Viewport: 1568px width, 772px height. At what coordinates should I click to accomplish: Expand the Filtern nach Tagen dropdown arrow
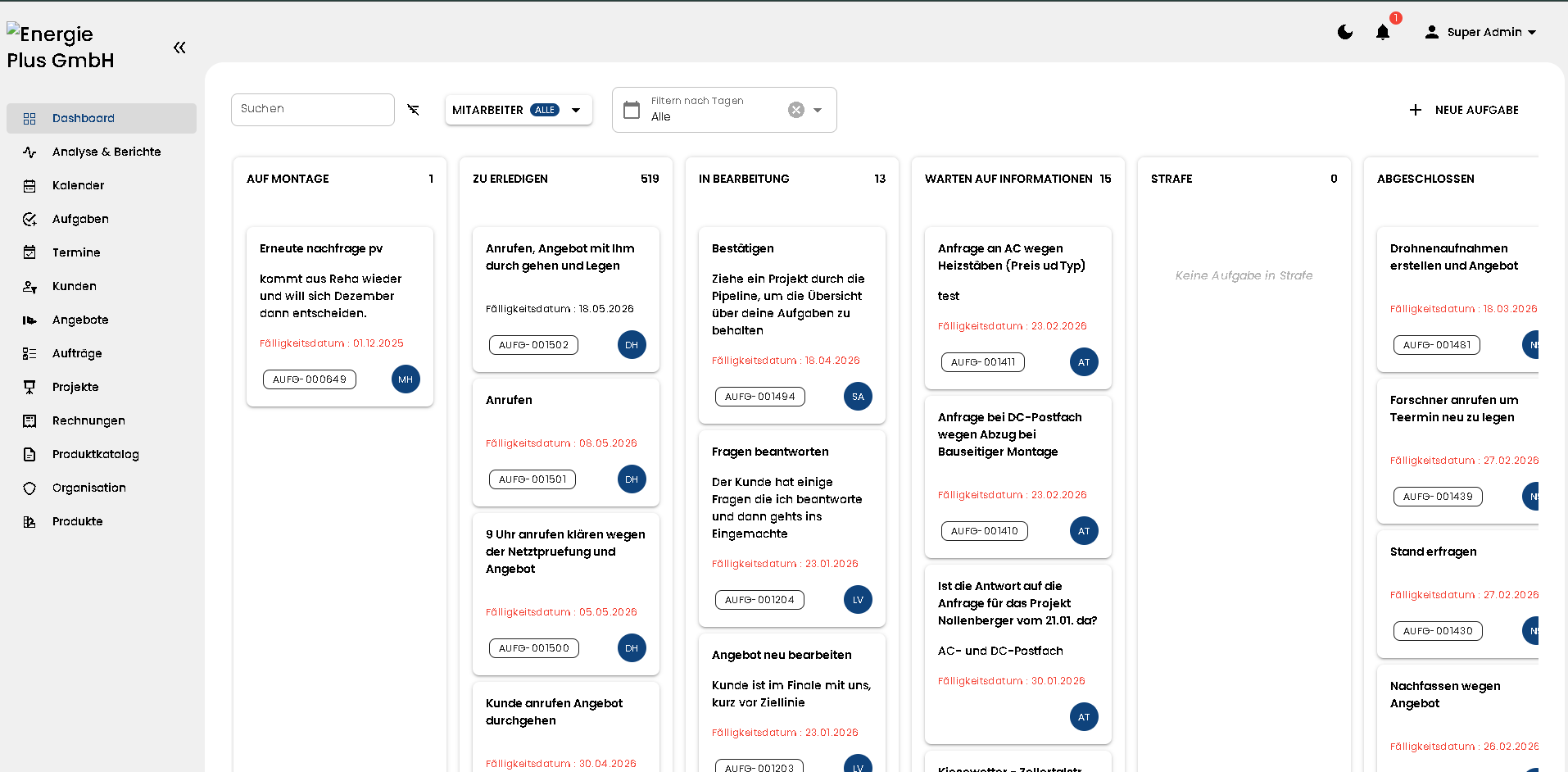pos(818,110)
